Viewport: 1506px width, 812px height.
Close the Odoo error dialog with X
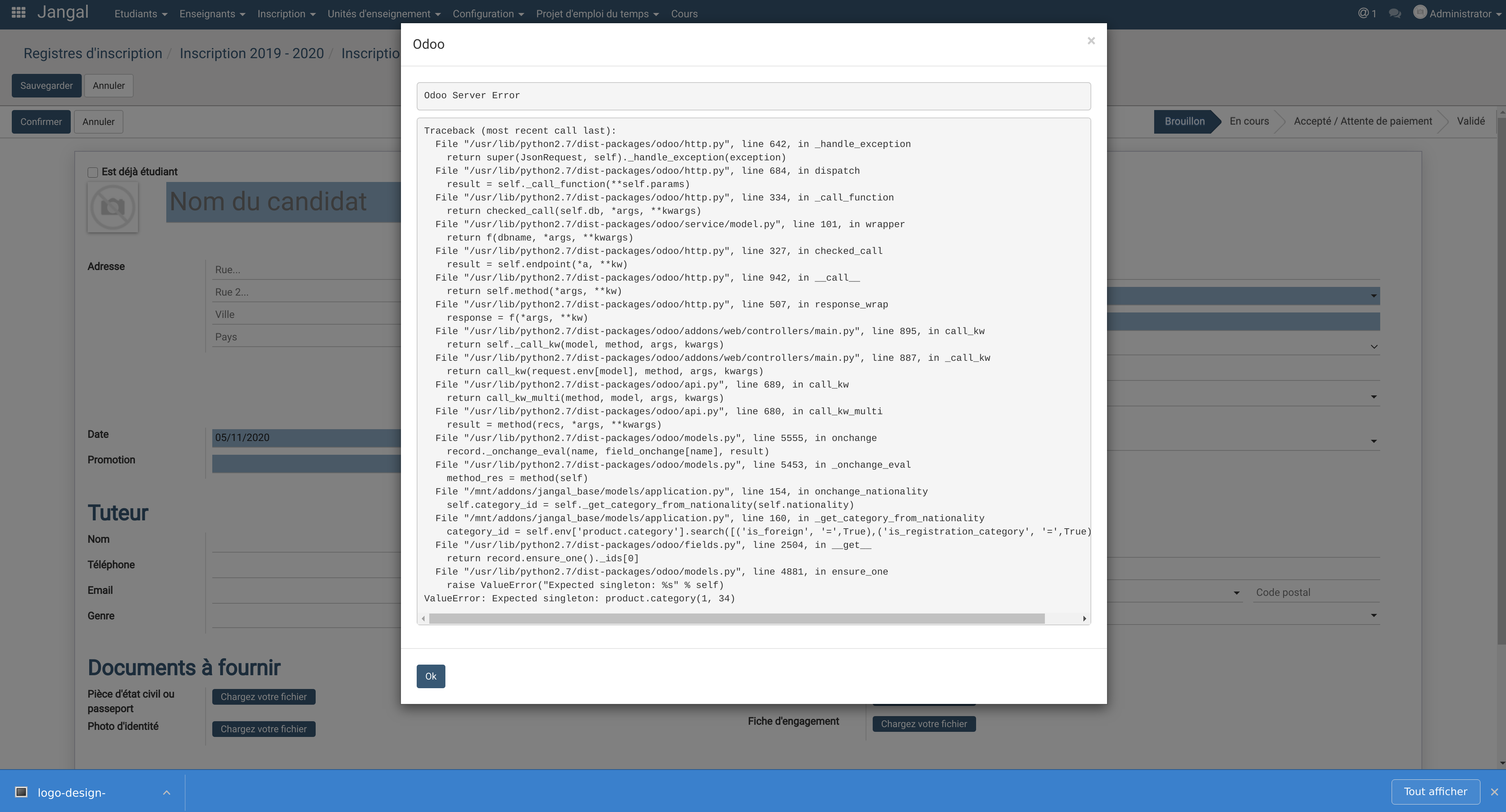[1091, 41]
